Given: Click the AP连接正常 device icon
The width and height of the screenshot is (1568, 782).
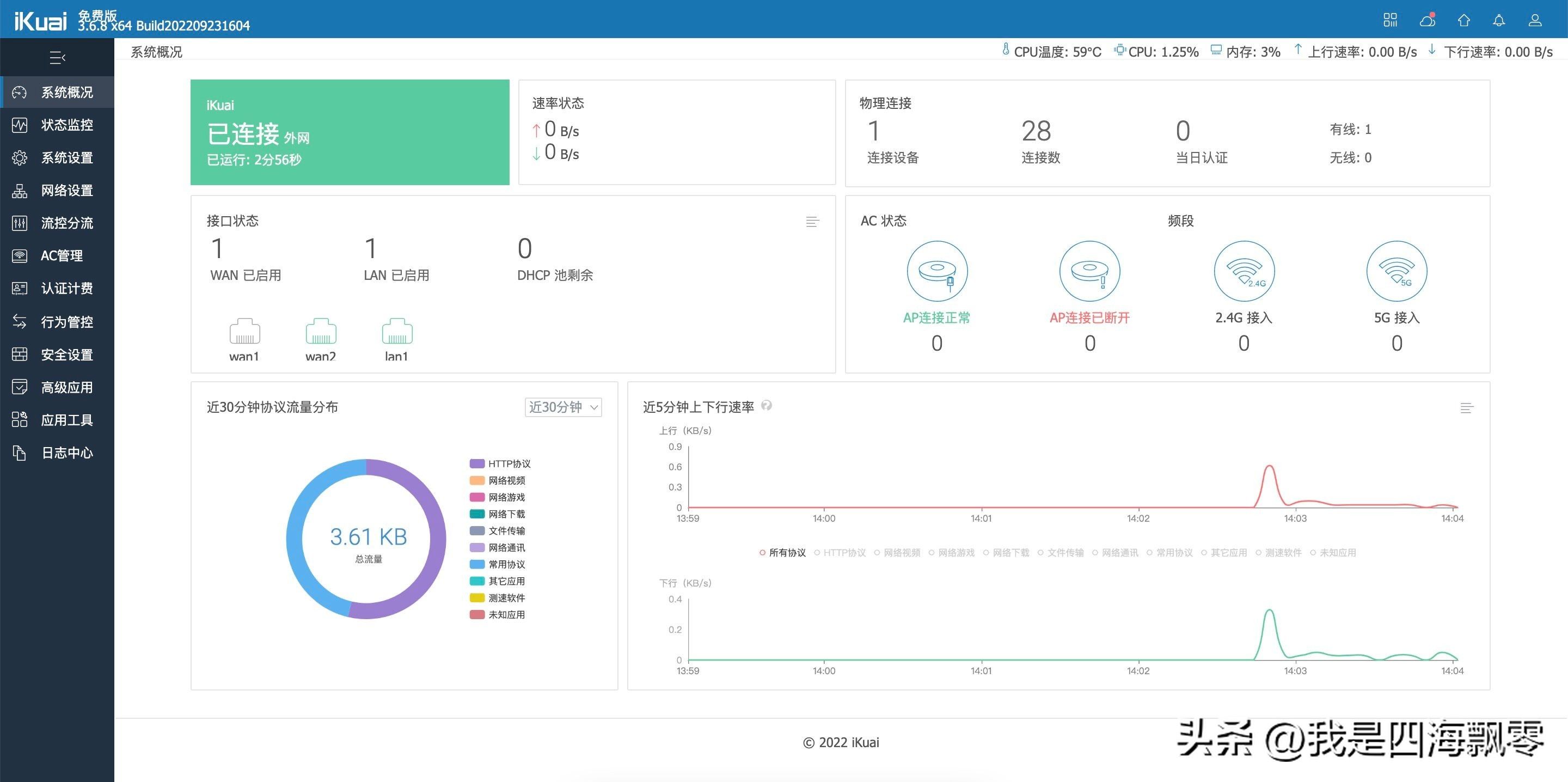Looking at the screenshot, I should (938, 271).
